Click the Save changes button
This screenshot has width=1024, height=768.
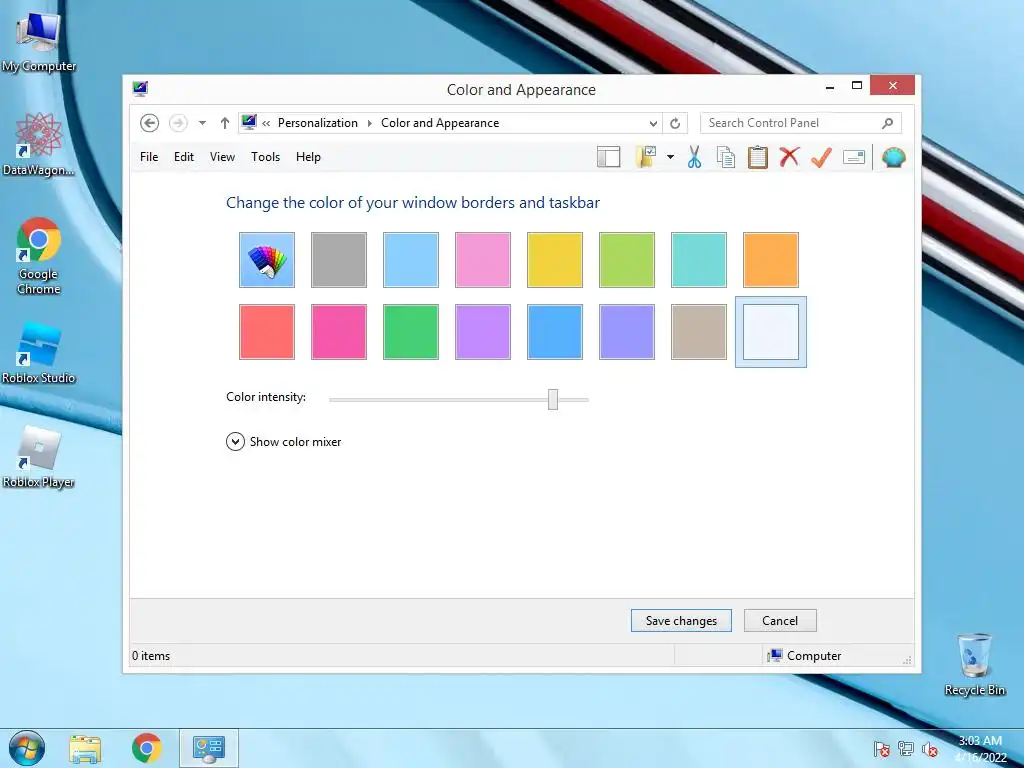point(681,620)
